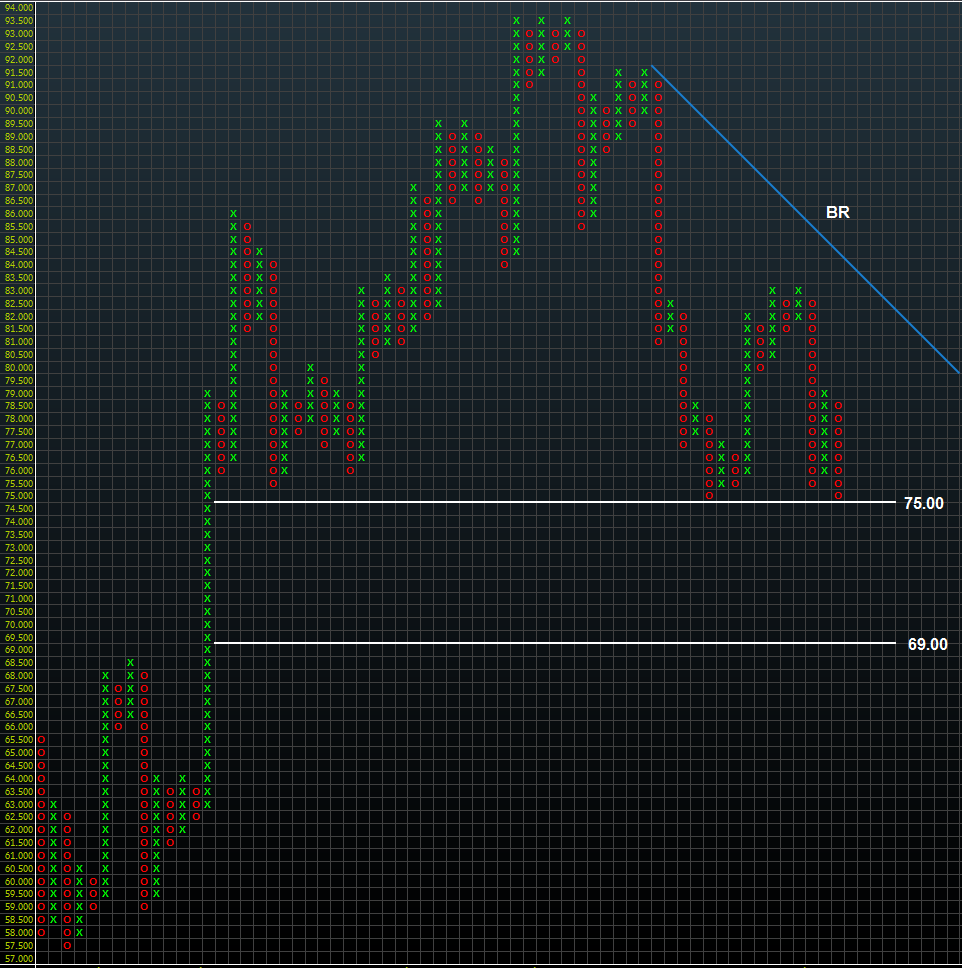
Task: Click the 77.500 price axis label
Action: pyautogui.click(x=18, y=432)
